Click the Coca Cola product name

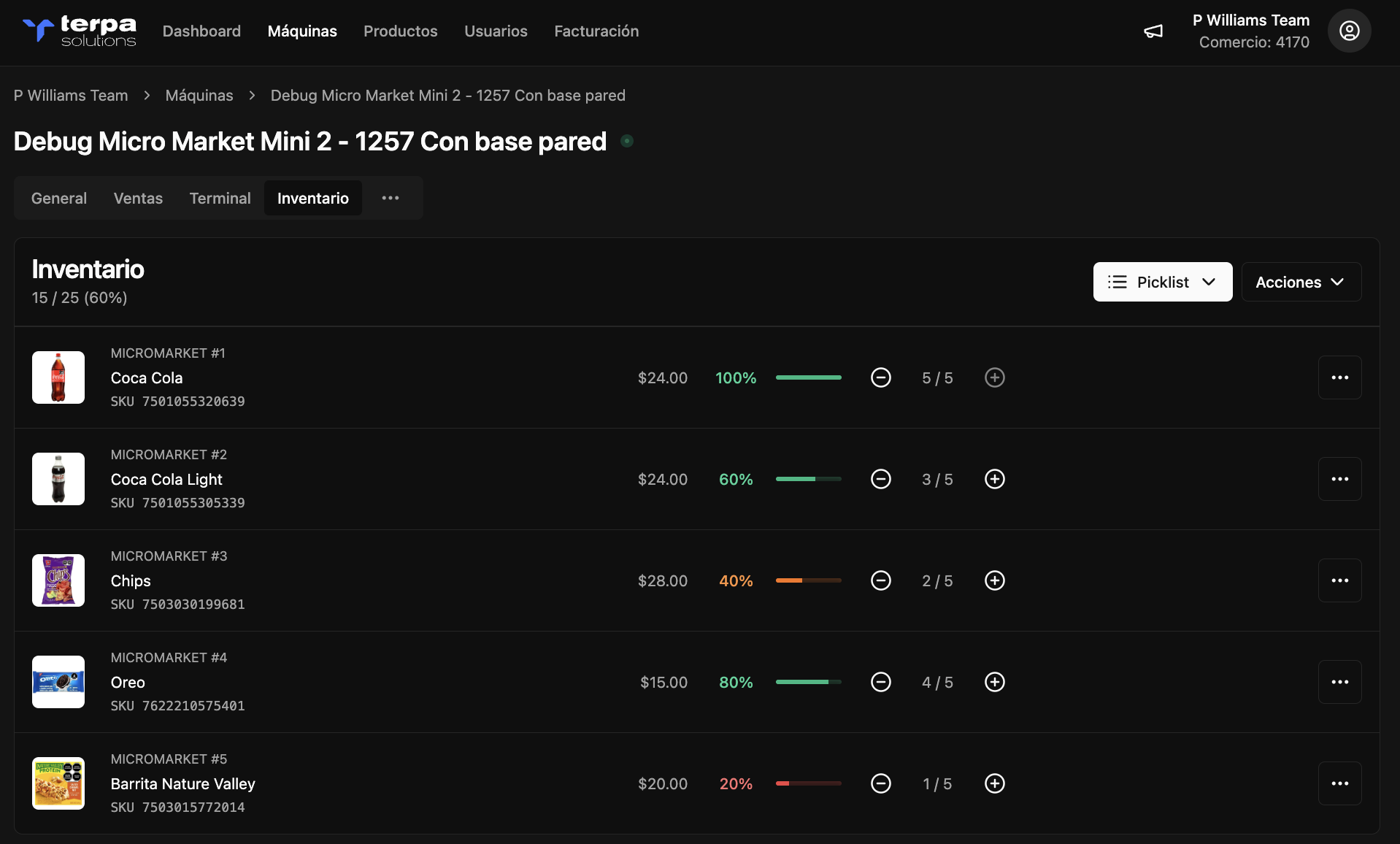147,378
